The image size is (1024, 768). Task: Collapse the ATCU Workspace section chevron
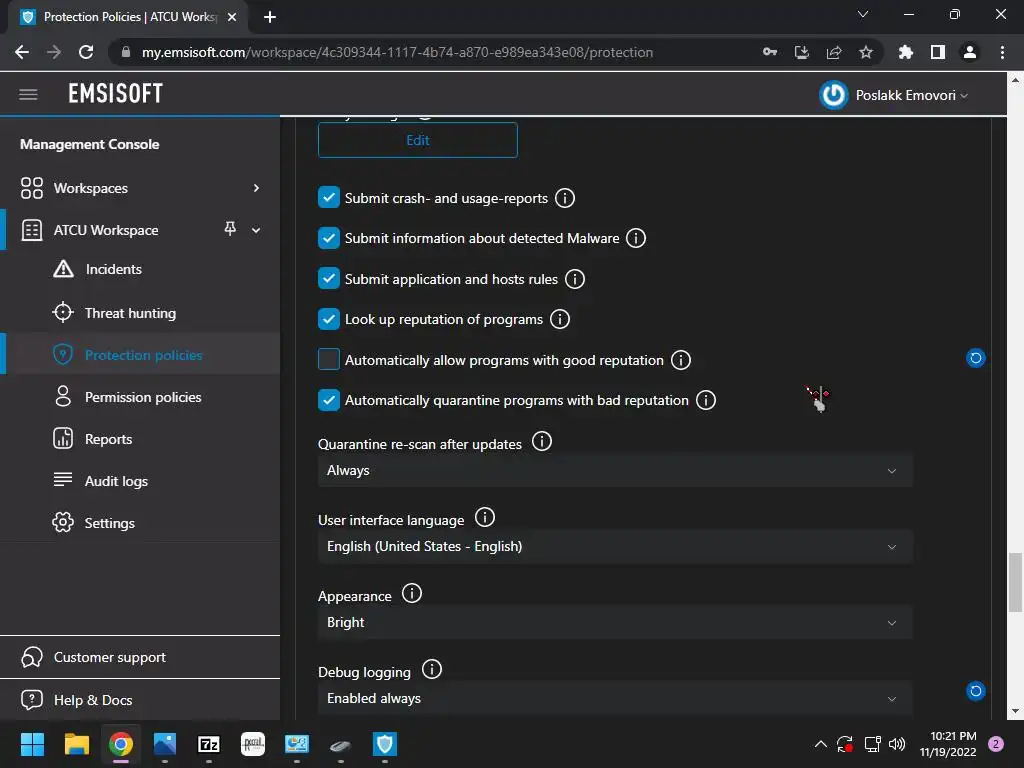pyautogui.click(x=256, y=230)
